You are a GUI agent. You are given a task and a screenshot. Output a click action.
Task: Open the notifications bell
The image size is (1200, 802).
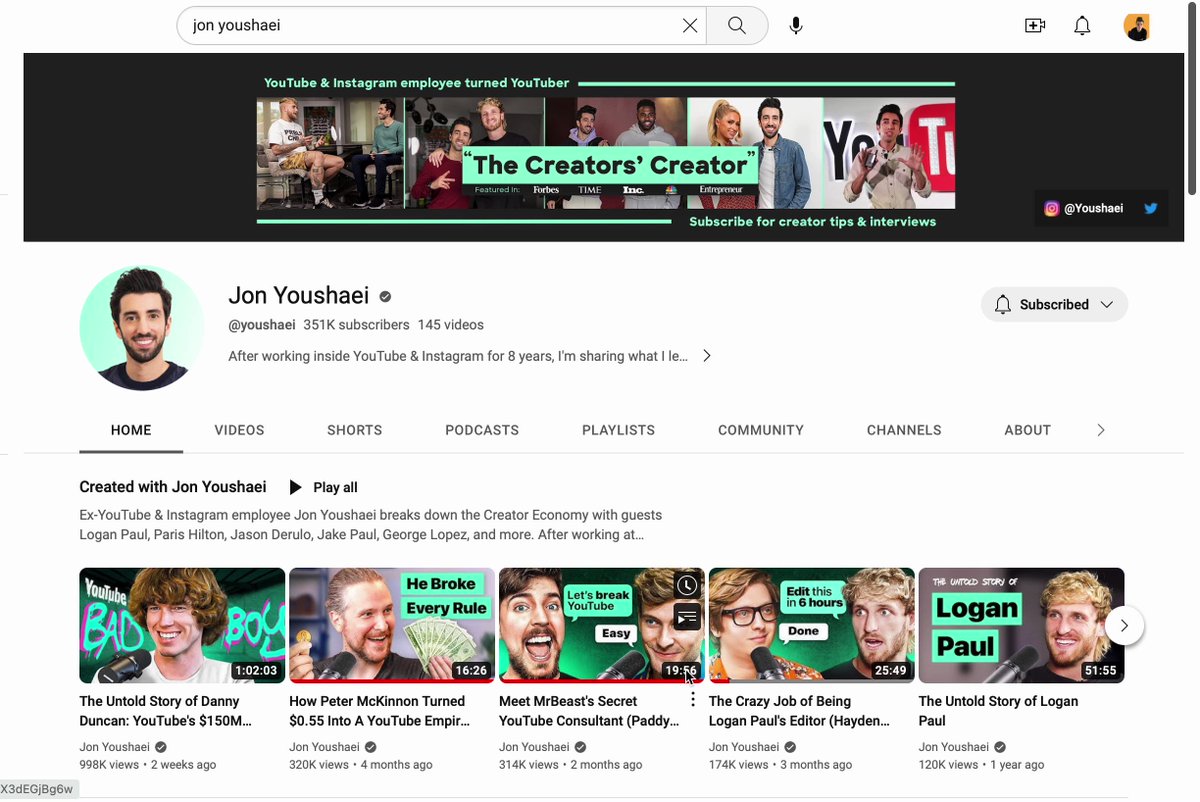click(1082, 26)
